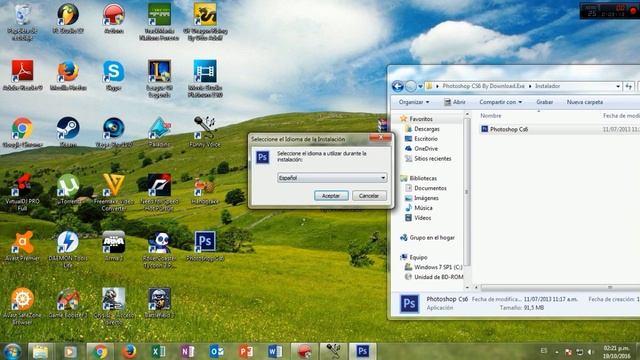
Task: Open Funny Voice desktop shortcut
Action: tap(205, 132)
